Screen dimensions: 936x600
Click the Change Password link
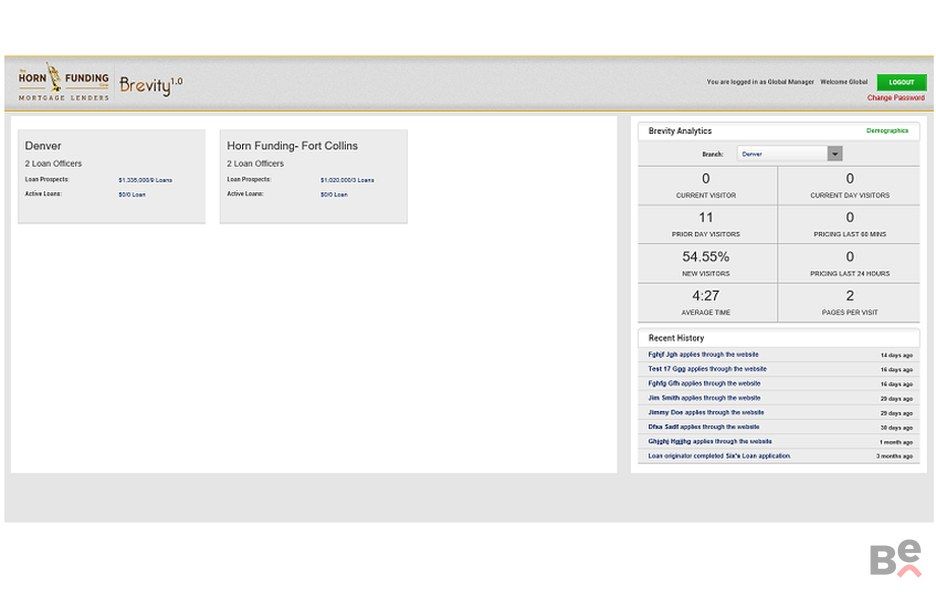[895, 98]
